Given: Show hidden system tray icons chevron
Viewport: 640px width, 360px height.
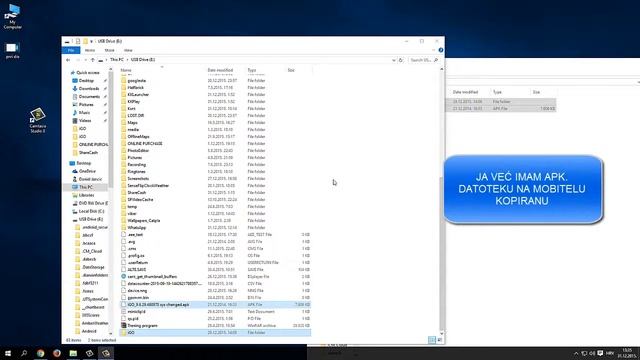Looking at the screenshot, I should point(576,353).
